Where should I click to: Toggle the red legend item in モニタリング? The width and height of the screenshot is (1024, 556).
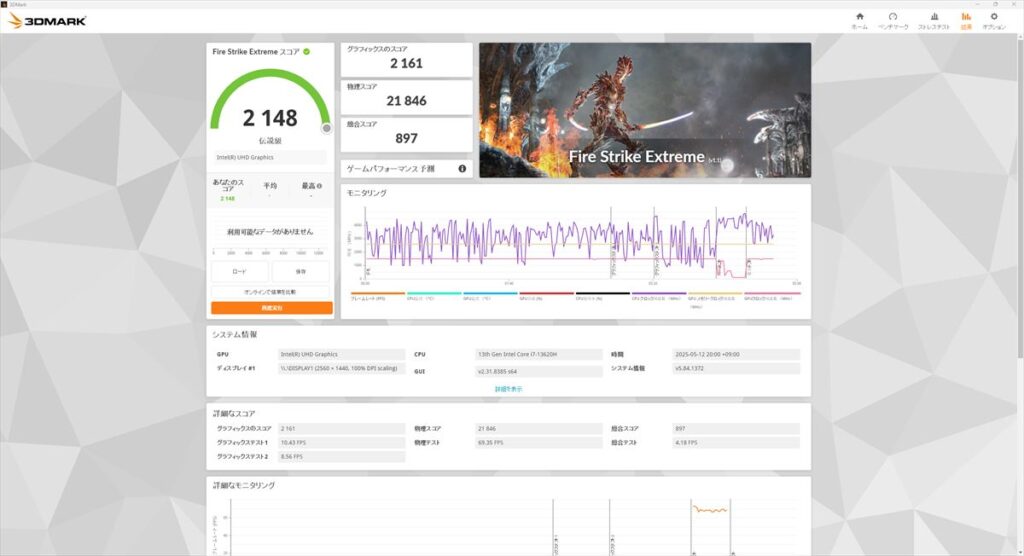(x=546, y=296)
